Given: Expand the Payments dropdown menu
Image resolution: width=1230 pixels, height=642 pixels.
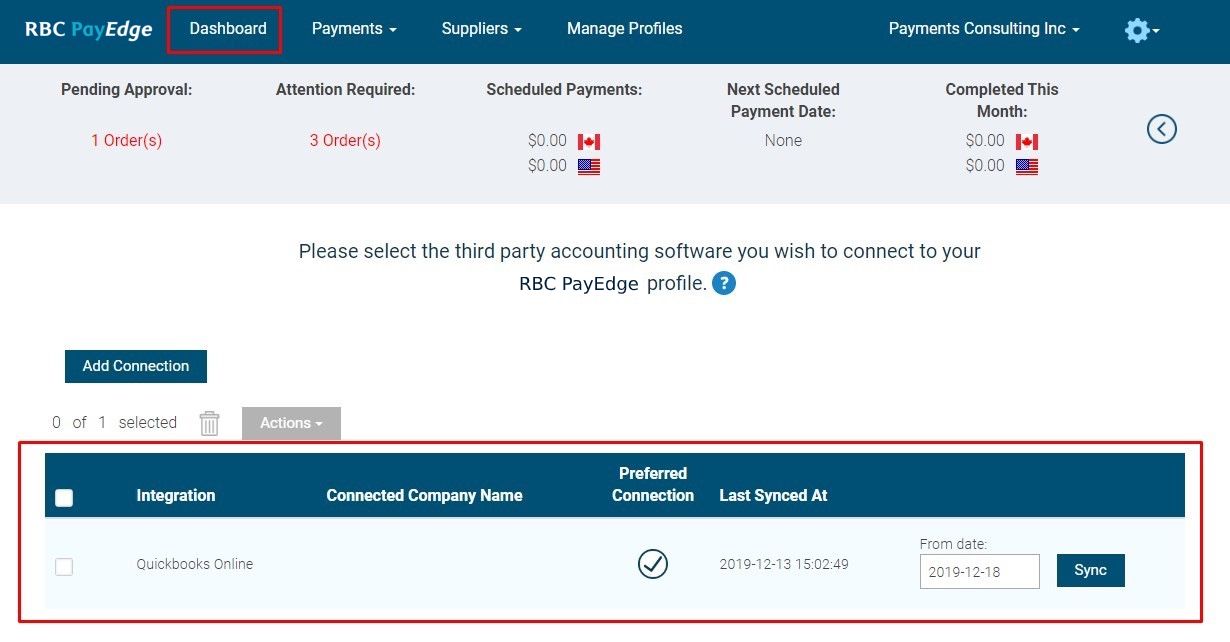Looking at the screenshot, I should (354, 29).
